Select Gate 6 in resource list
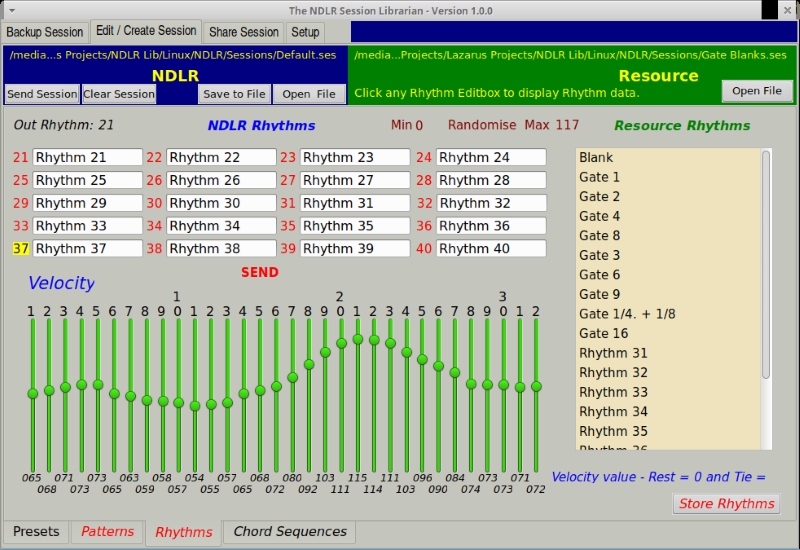800x550 pixels. (668, 275)
